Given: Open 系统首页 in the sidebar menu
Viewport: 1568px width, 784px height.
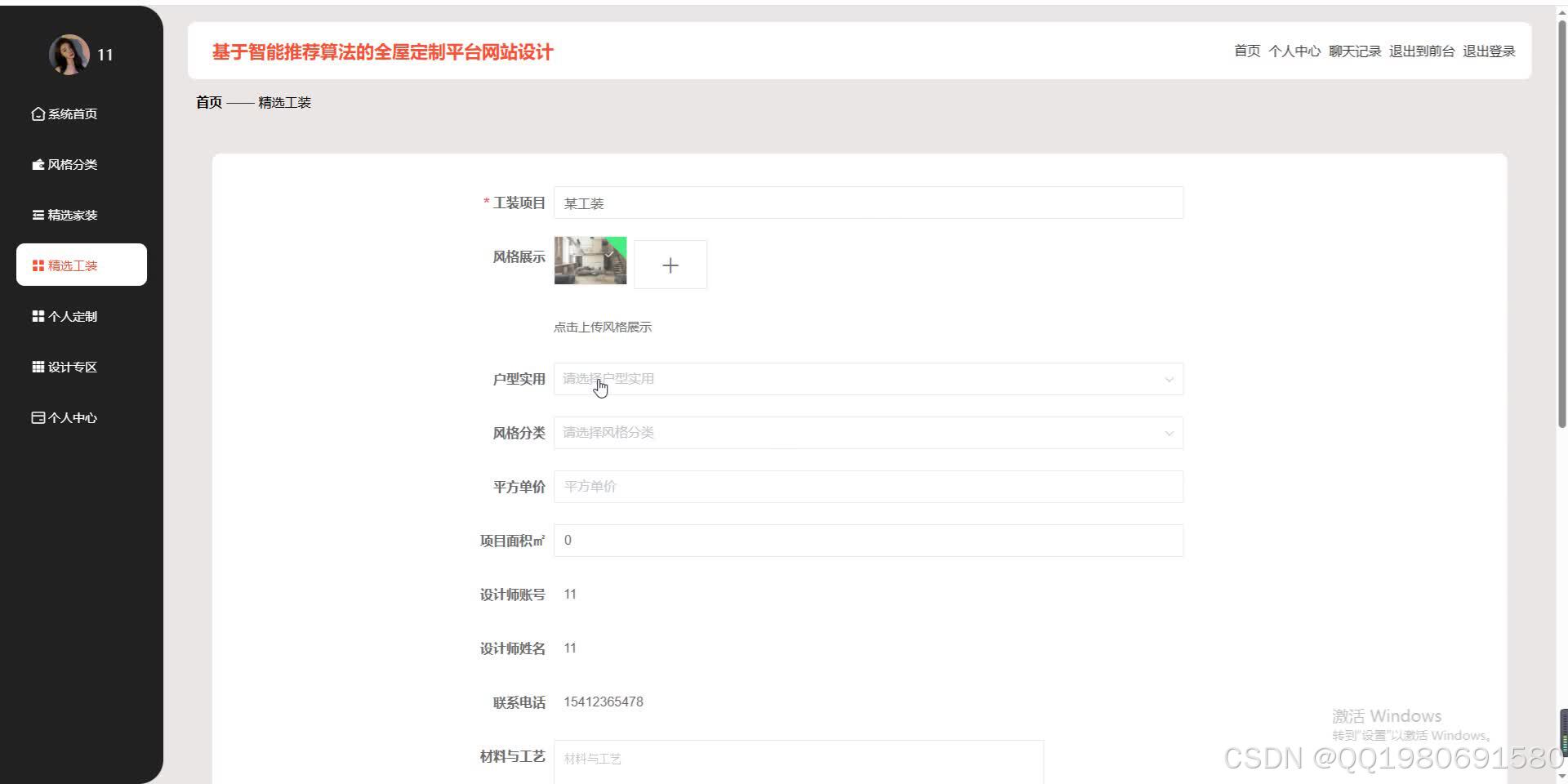Looking at the screenshot, I should click(81, 114).
